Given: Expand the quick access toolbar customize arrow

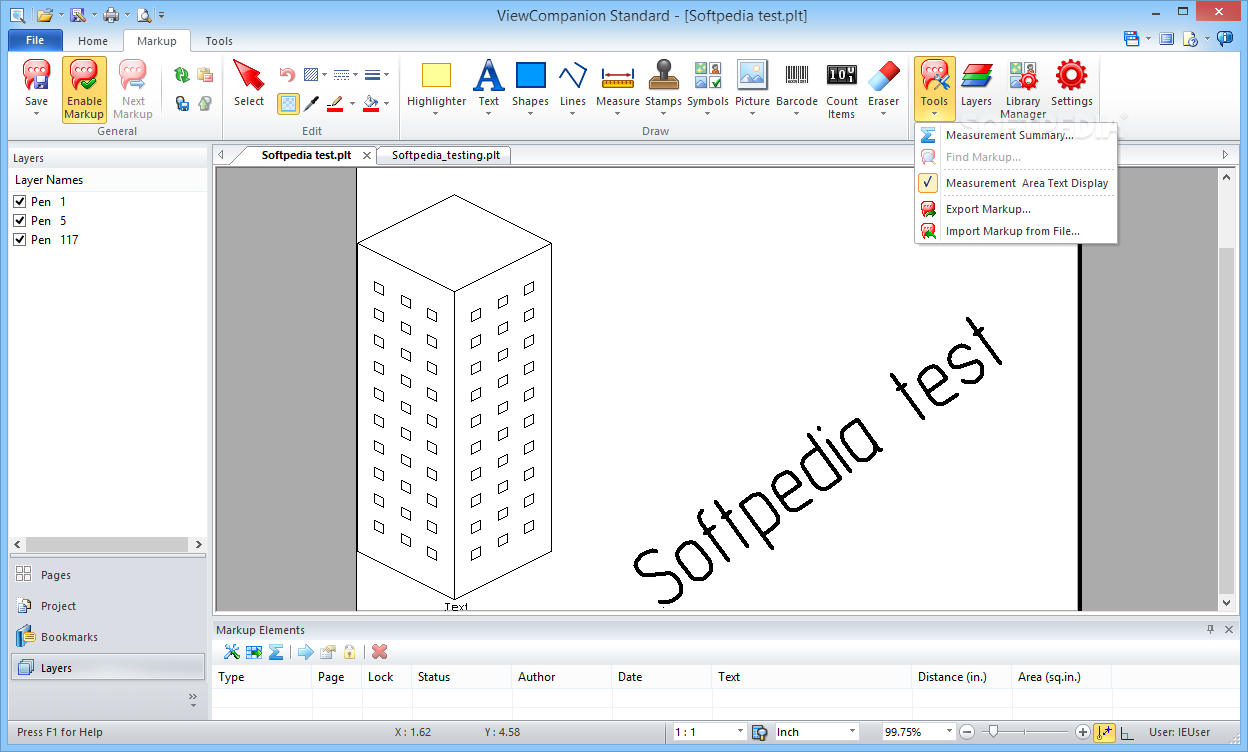Looking at the screenshot, I should [162, 15].
